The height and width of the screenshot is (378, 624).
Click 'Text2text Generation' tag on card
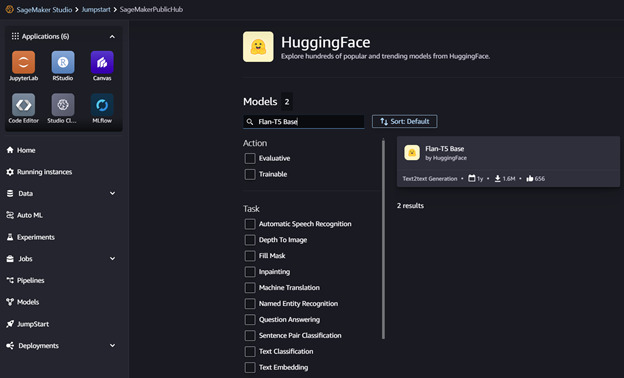point(430,179)
